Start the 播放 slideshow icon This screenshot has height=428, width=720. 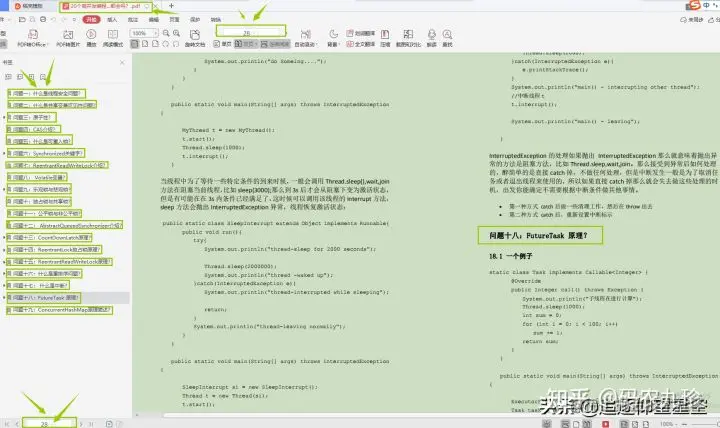[x=91, y=34]
